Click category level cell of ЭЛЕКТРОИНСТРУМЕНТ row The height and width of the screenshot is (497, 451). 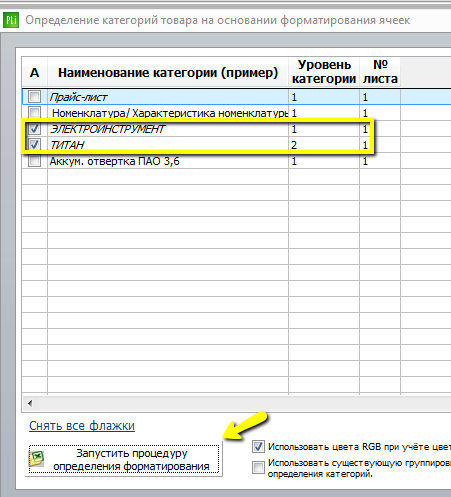pos(324,129)
